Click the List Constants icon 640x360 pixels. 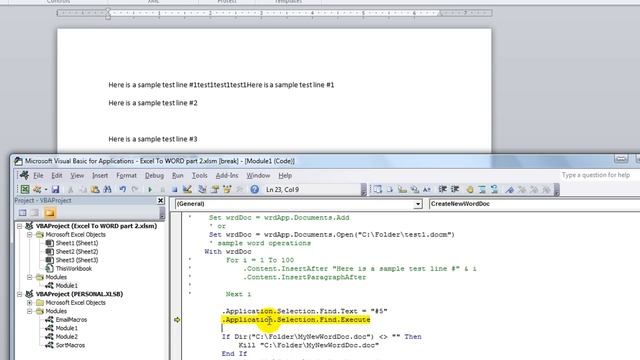point(390,189)
